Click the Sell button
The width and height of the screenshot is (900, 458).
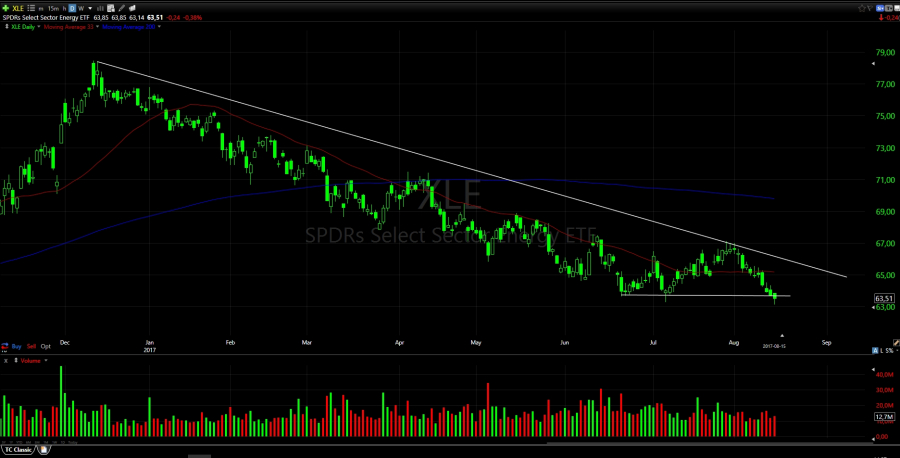[31, 345]
